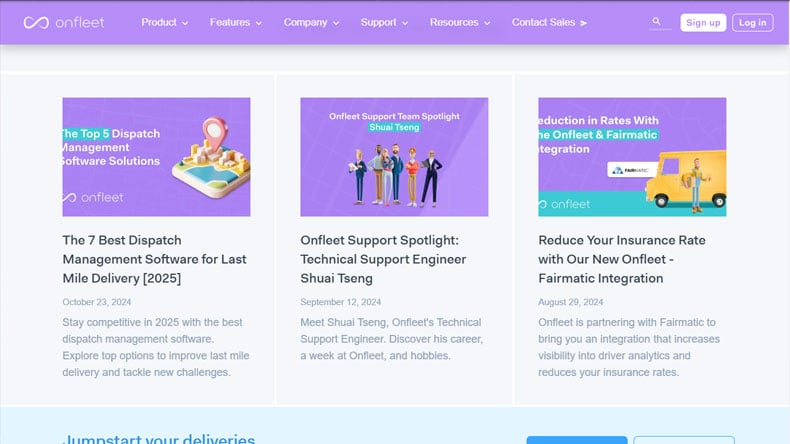Expand the Product dropdown chevron
This screenshot has height=444, width=790.
(x=185, y=23)
